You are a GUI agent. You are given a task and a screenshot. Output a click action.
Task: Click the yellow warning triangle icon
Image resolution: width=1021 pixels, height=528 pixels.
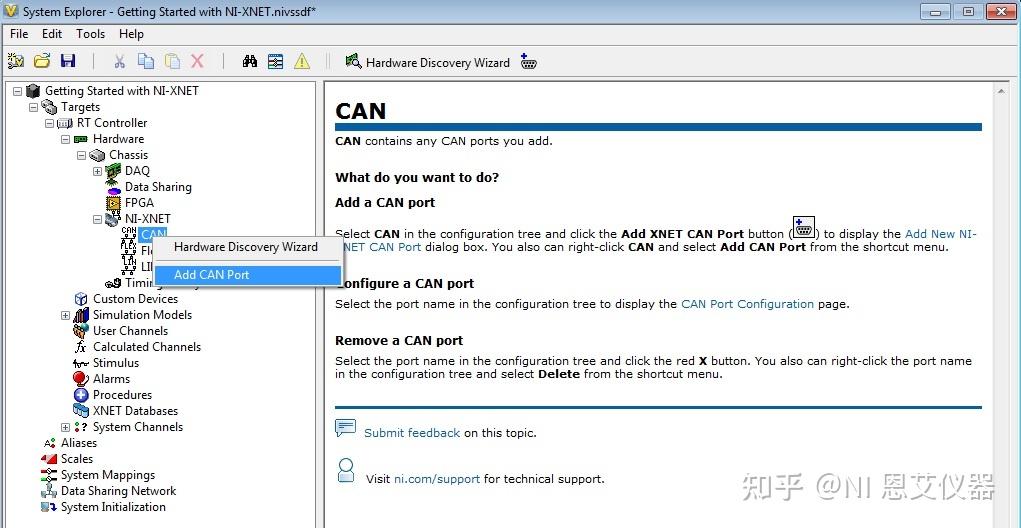301,61
